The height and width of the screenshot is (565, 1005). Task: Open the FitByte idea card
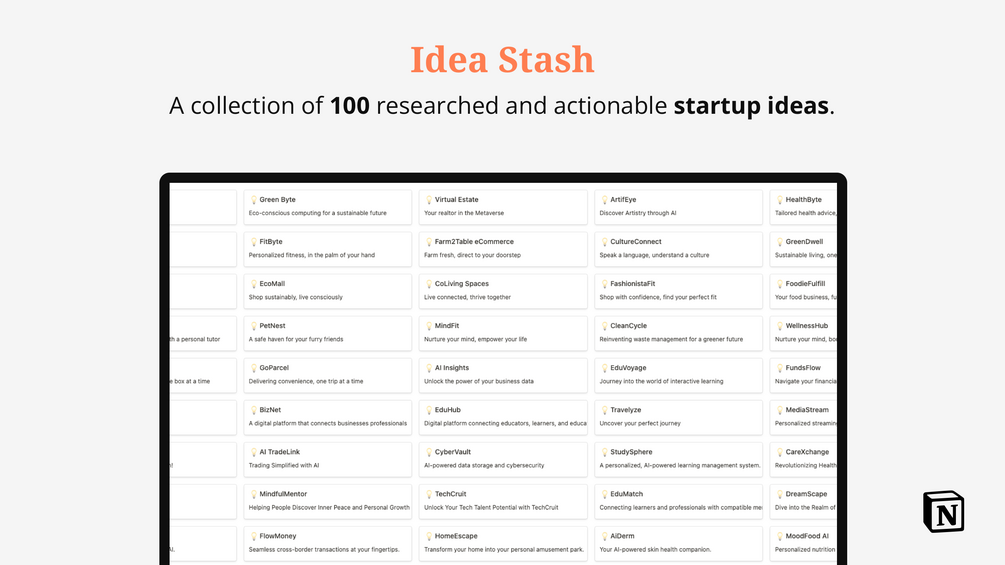click(328, 249)
